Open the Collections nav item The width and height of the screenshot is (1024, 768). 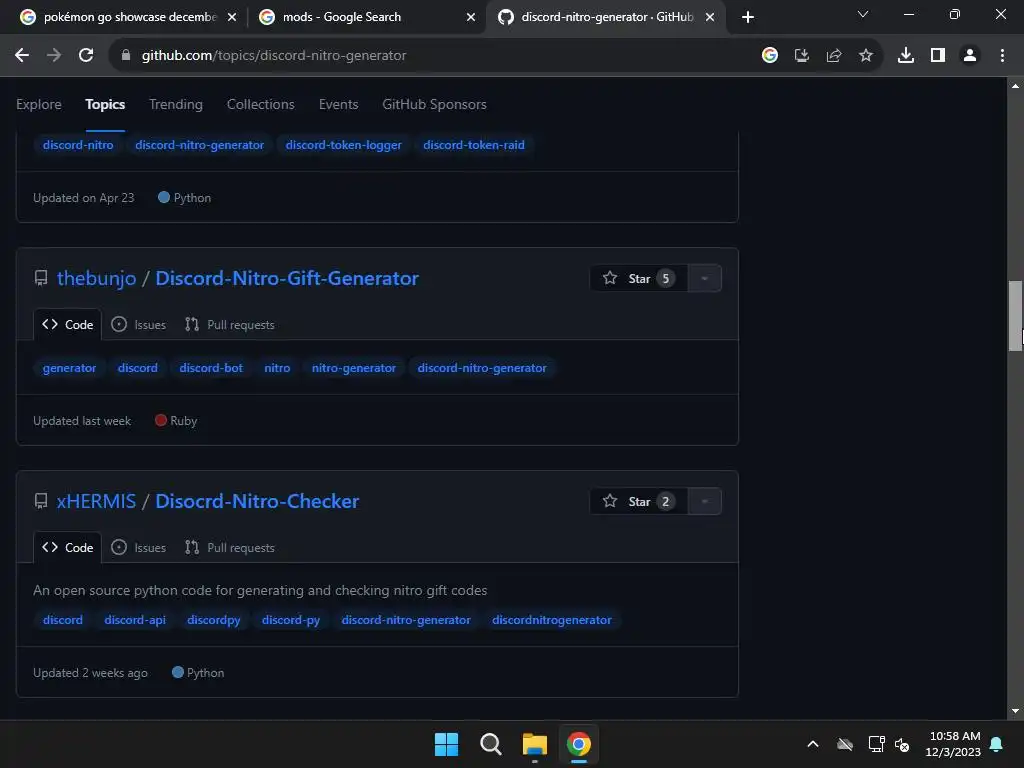pyautogui.click(x=261, y=104)
